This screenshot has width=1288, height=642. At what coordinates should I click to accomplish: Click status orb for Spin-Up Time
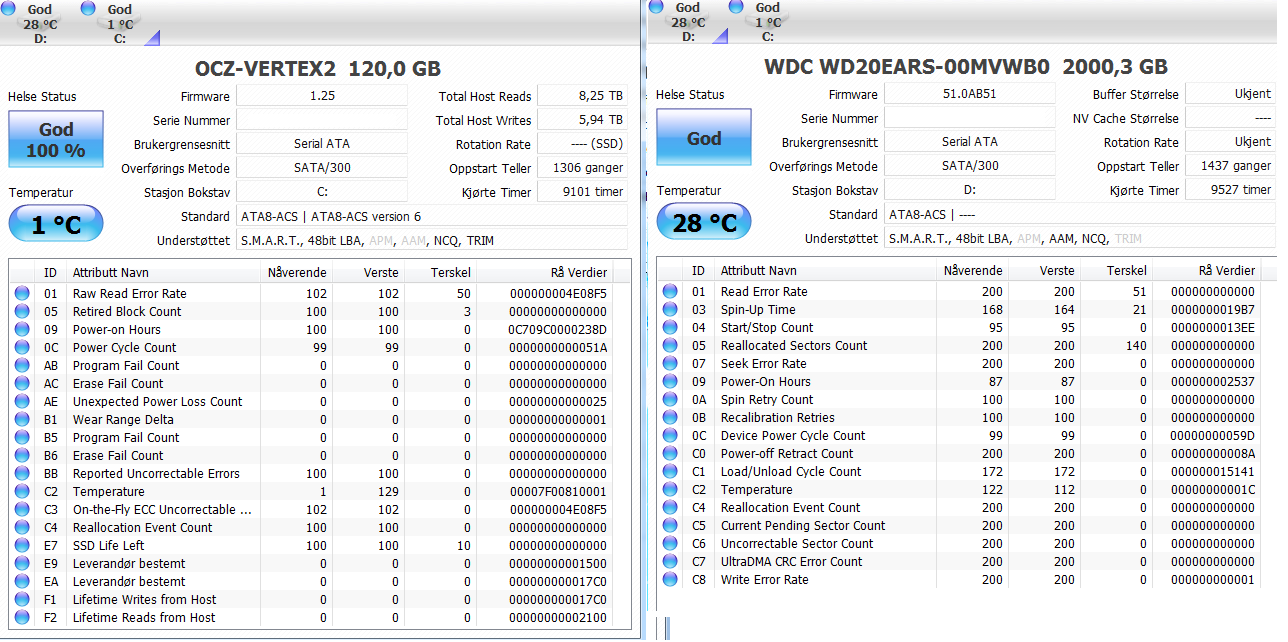[x=670, y=310]
